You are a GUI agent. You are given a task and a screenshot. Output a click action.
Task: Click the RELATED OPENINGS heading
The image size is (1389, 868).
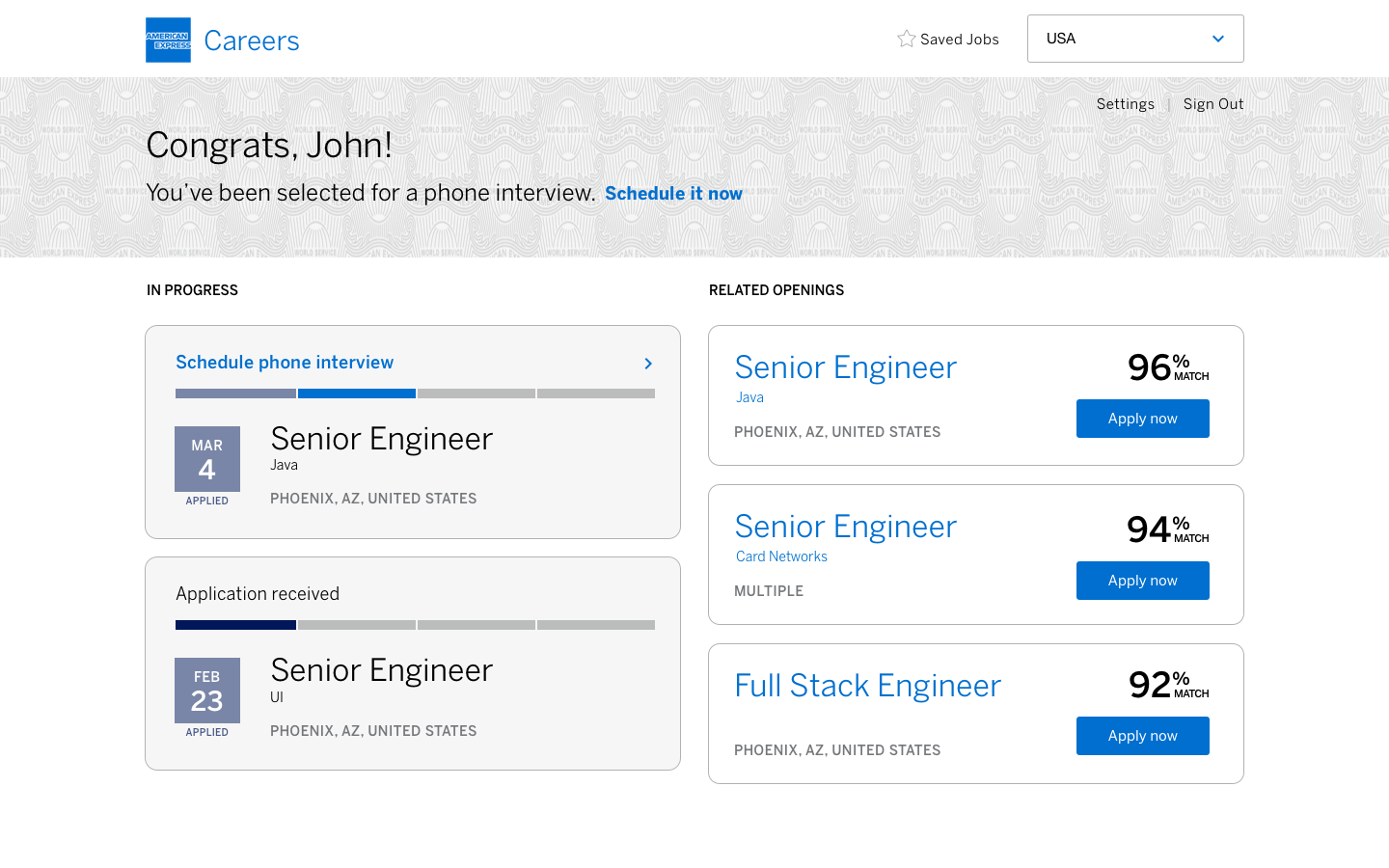point(776,290)
